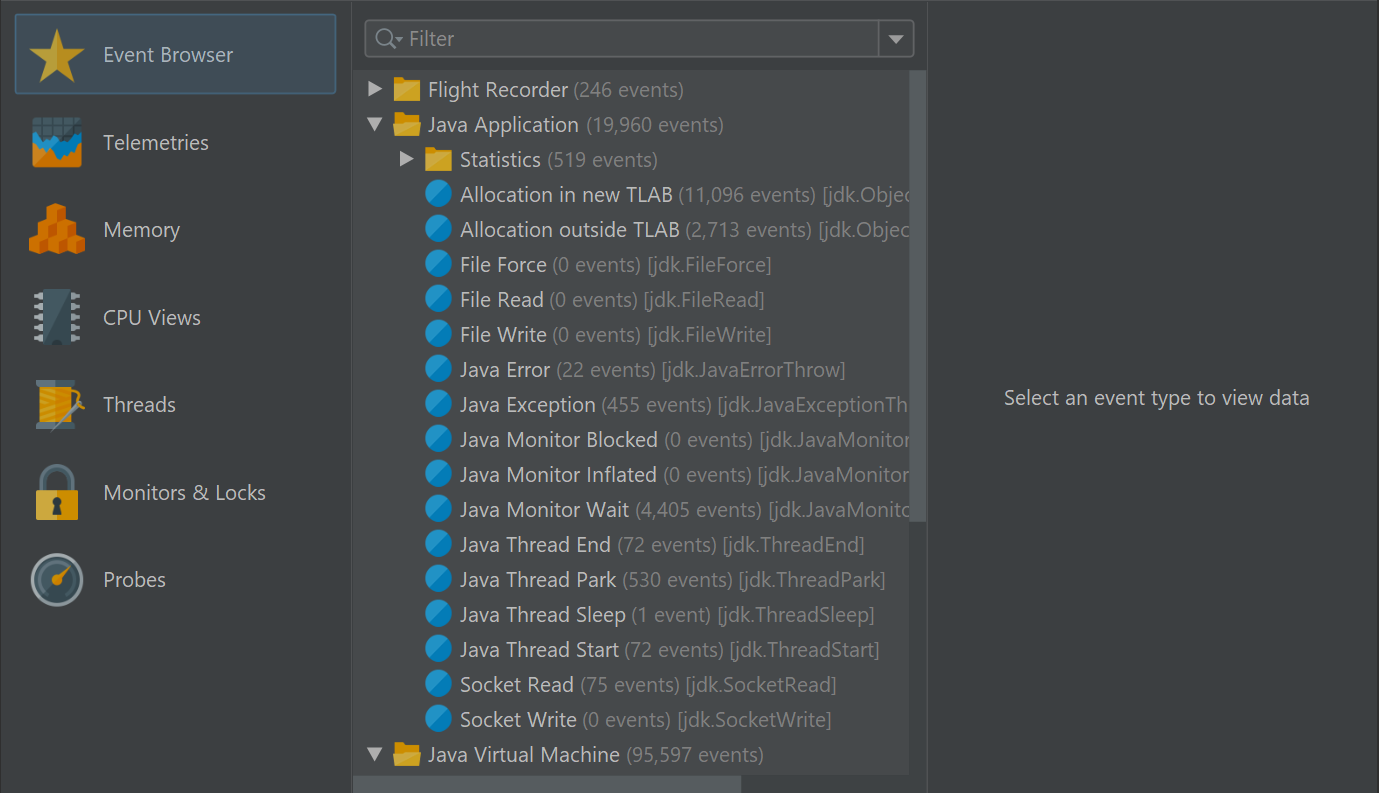Focus the Filter text field

[640, 39]
